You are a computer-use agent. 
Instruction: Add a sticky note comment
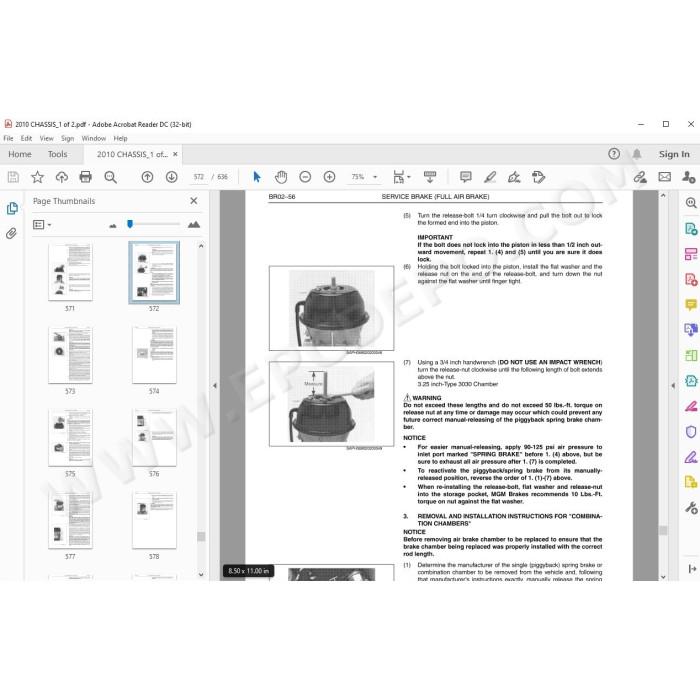(x=466, y=177)
